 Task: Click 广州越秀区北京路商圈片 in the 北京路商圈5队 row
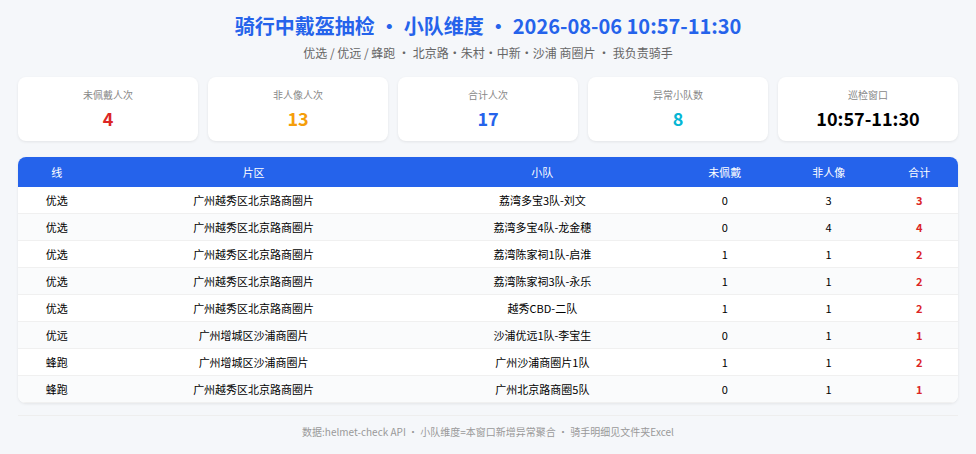pyautogui.click(x=253, y=390)
